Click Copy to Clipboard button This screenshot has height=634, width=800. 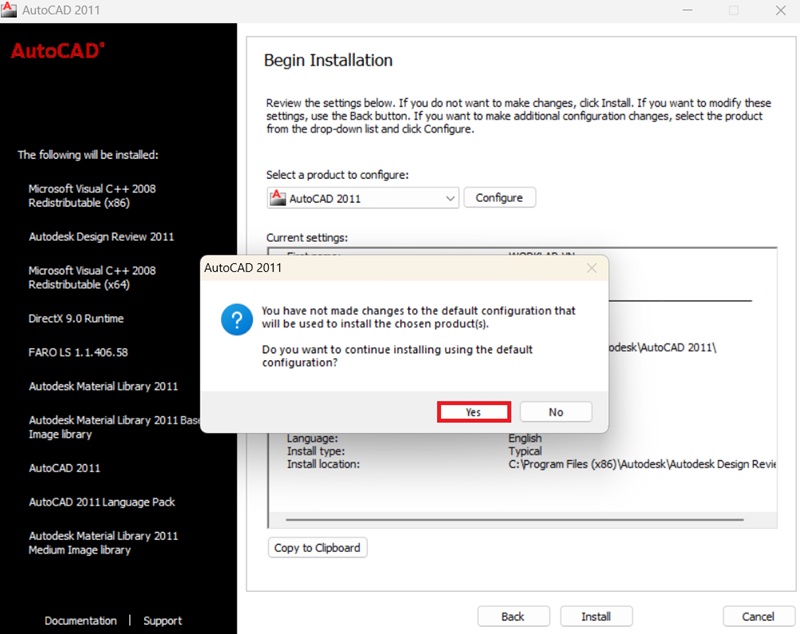point(318,548)
